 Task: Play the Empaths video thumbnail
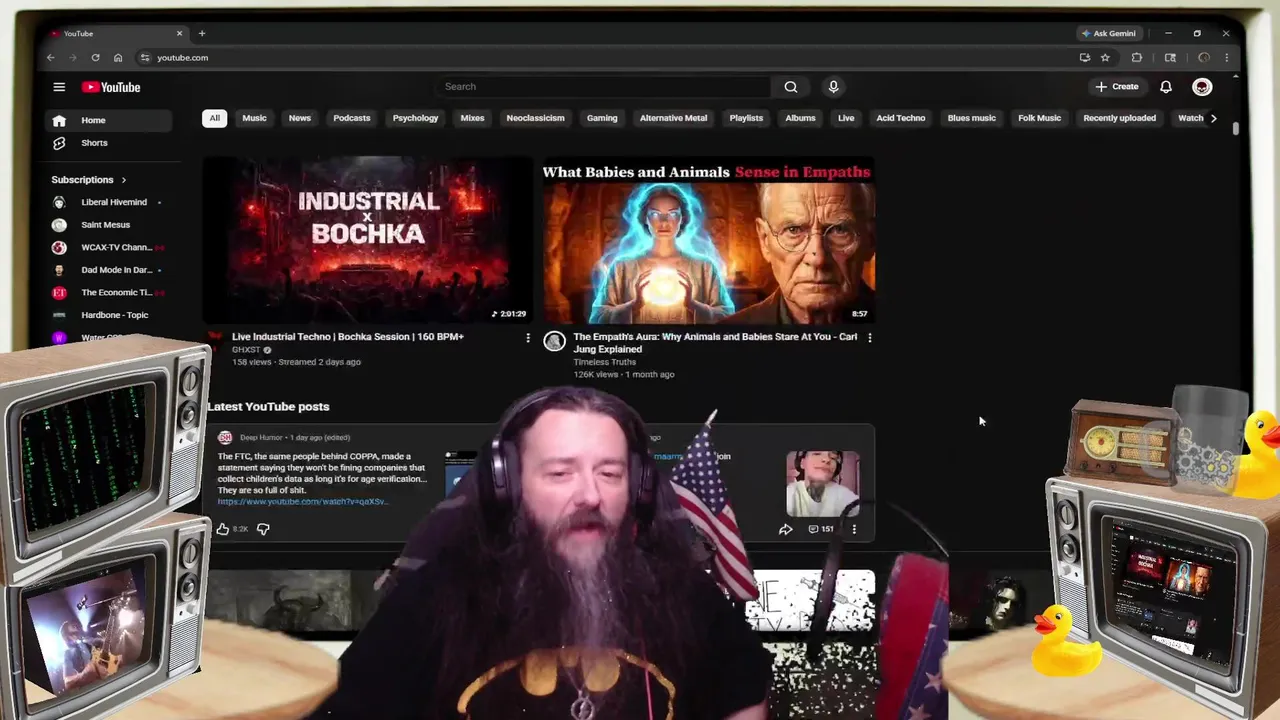[709, 240]
